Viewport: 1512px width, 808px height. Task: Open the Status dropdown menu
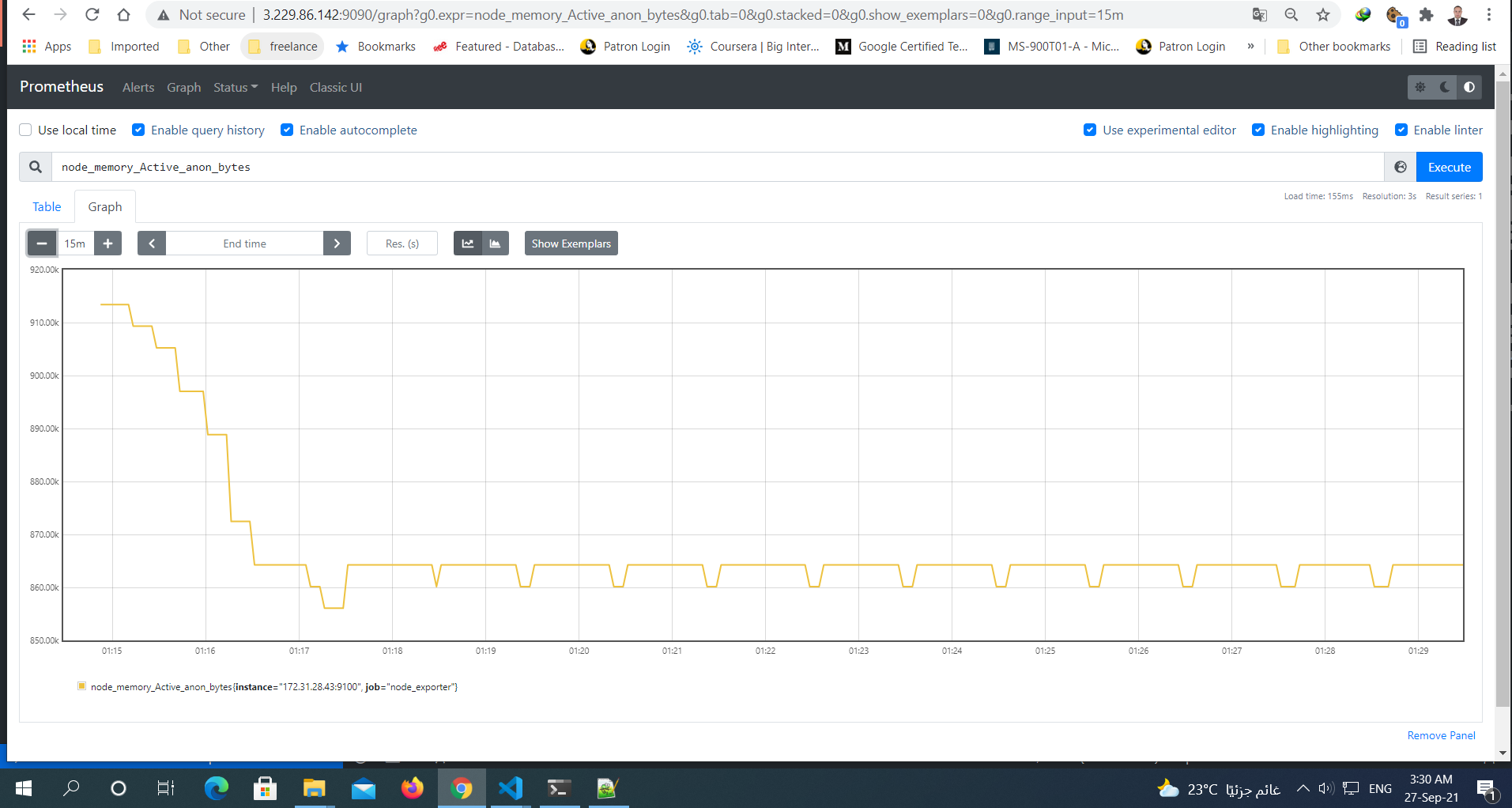click(234, 87)
